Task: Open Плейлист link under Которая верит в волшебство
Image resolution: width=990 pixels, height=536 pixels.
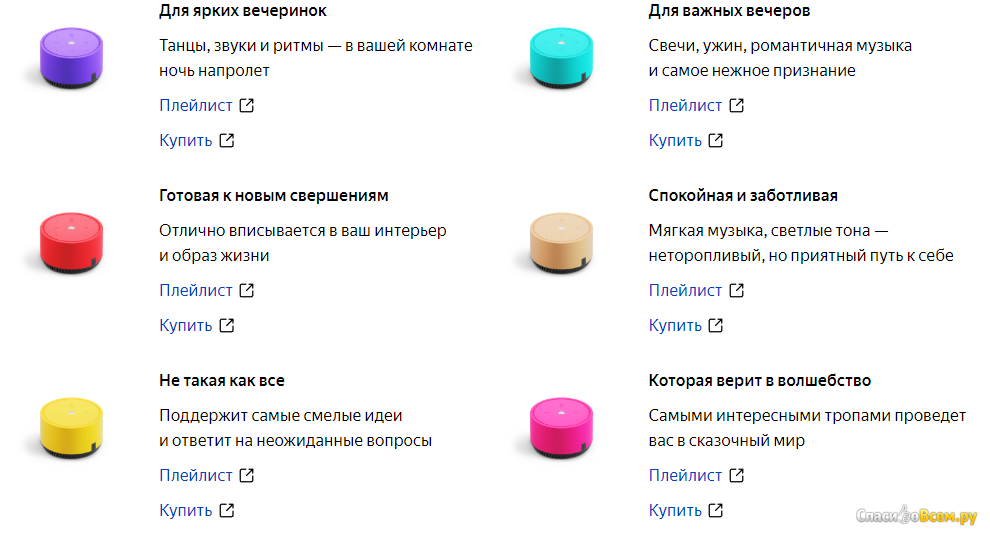Action: click(x=685, y=475)
